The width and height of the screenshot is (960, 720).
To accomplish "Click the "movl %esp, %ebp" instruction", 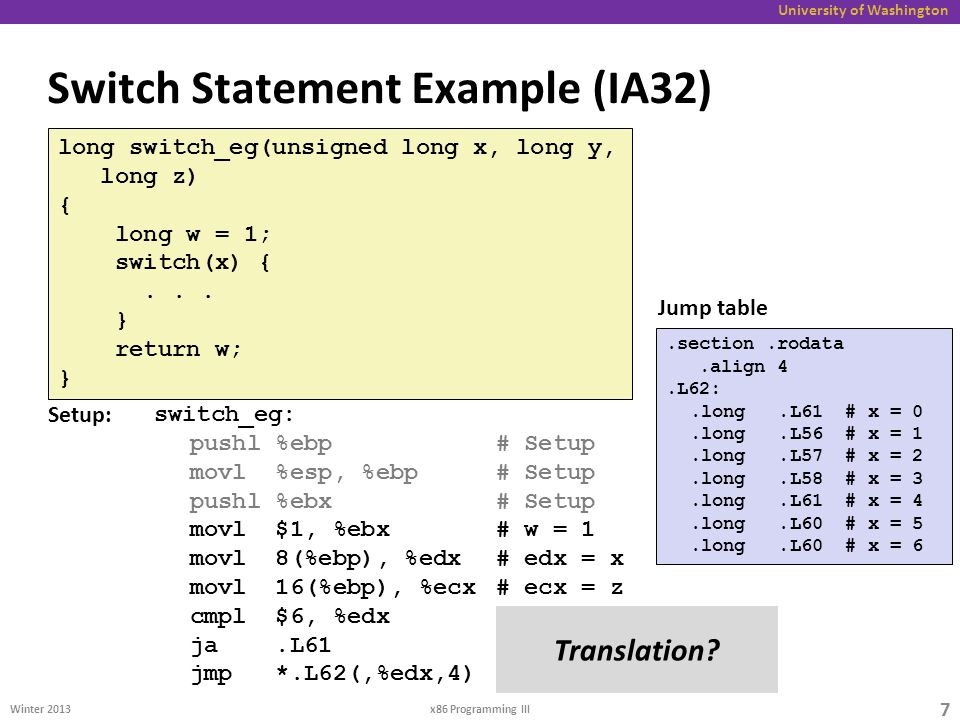I will (x=303, y=473).
